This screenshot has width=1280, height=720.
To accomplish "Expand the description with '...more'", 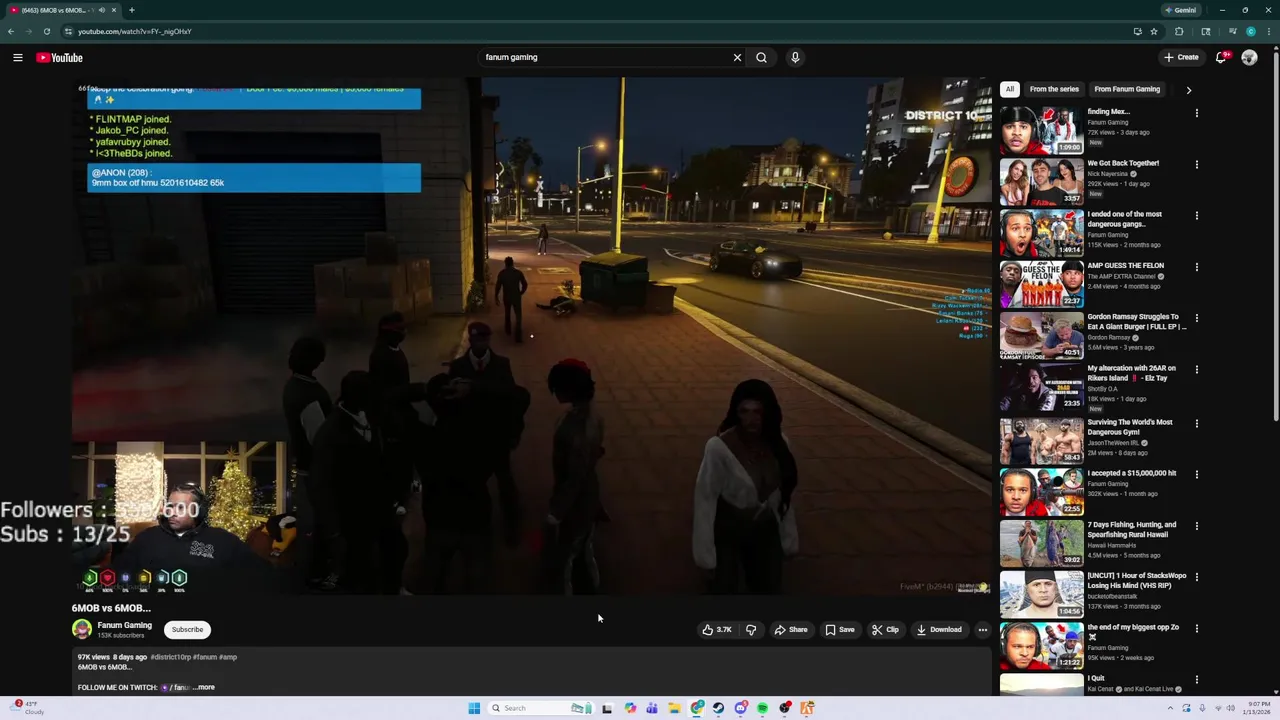I will [x=204, y=687].
